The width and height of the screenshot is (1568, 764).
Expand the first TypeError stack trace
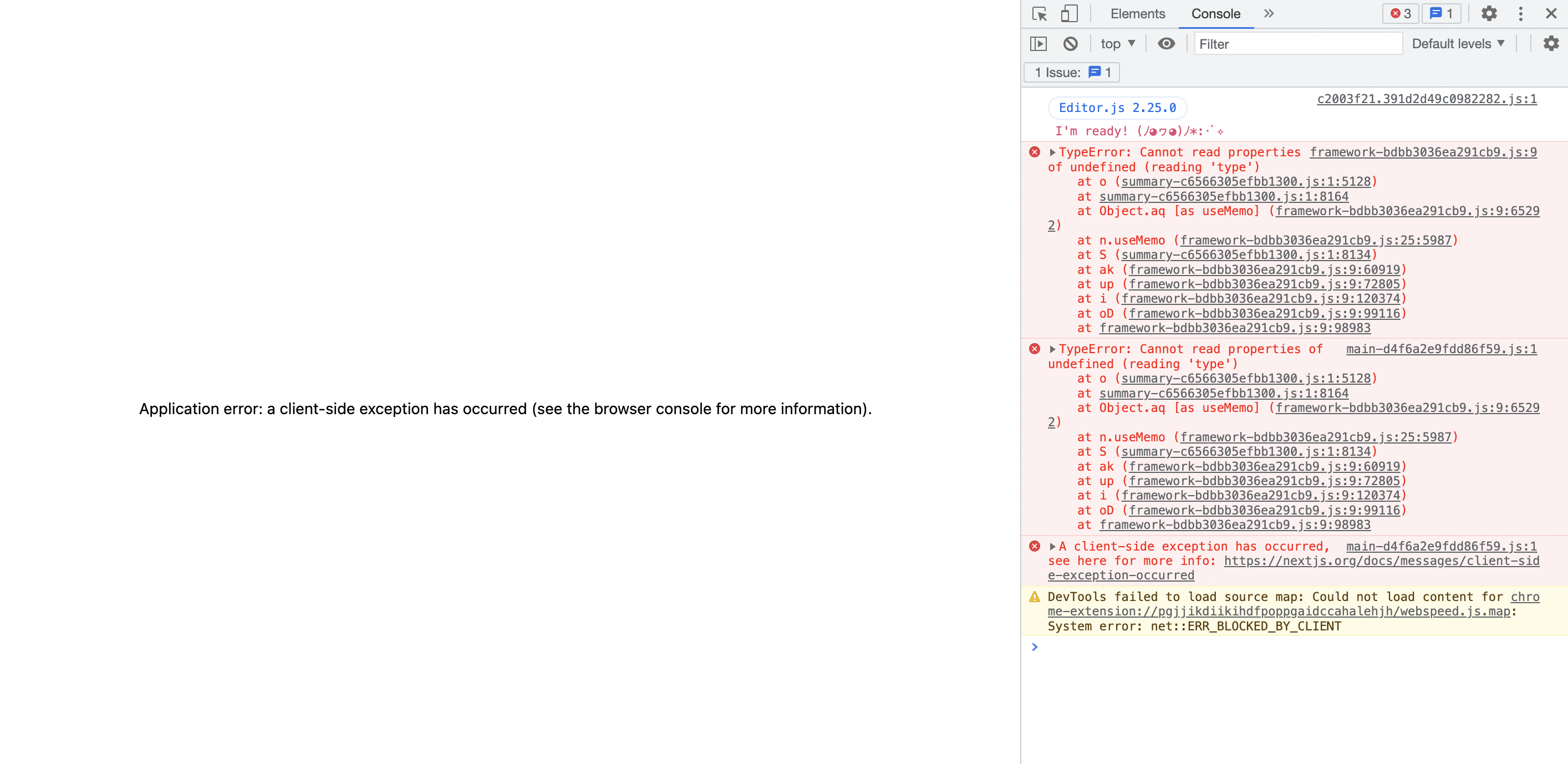(1052, 152)
